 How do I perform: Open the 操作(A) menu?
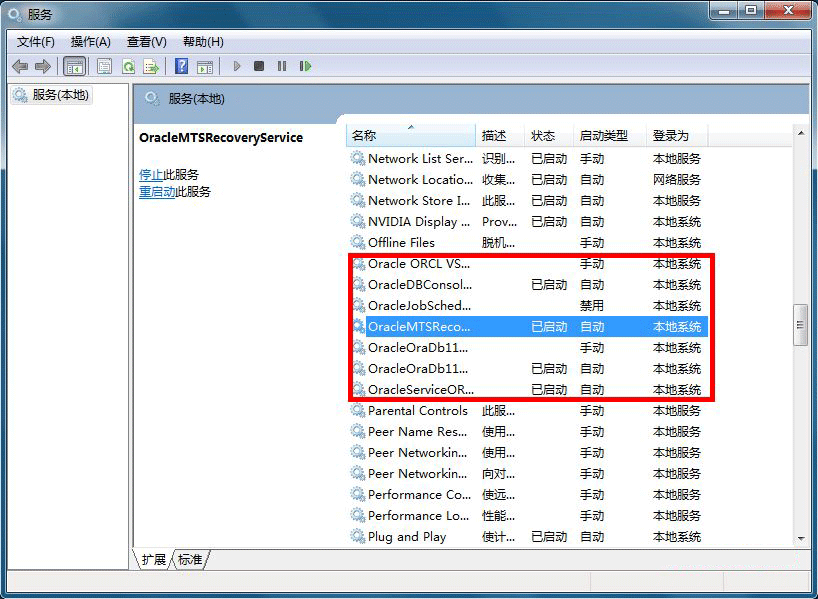tap(91, 42)
